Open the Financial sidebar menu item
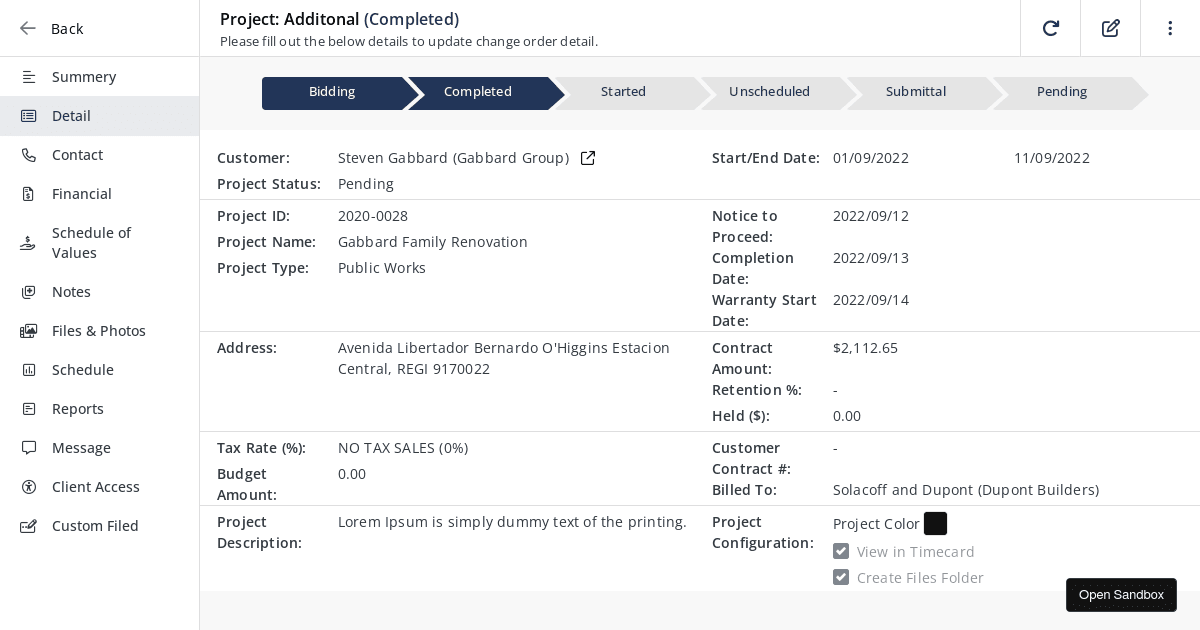This screenshot has width=1200, height=630. pos(82,194)
